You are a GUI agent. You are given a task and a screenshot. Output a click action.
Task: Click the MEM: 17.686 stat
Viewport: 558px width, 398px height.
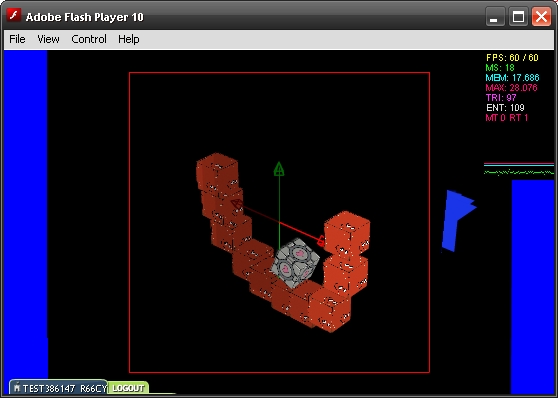click(x=512, y=77)
